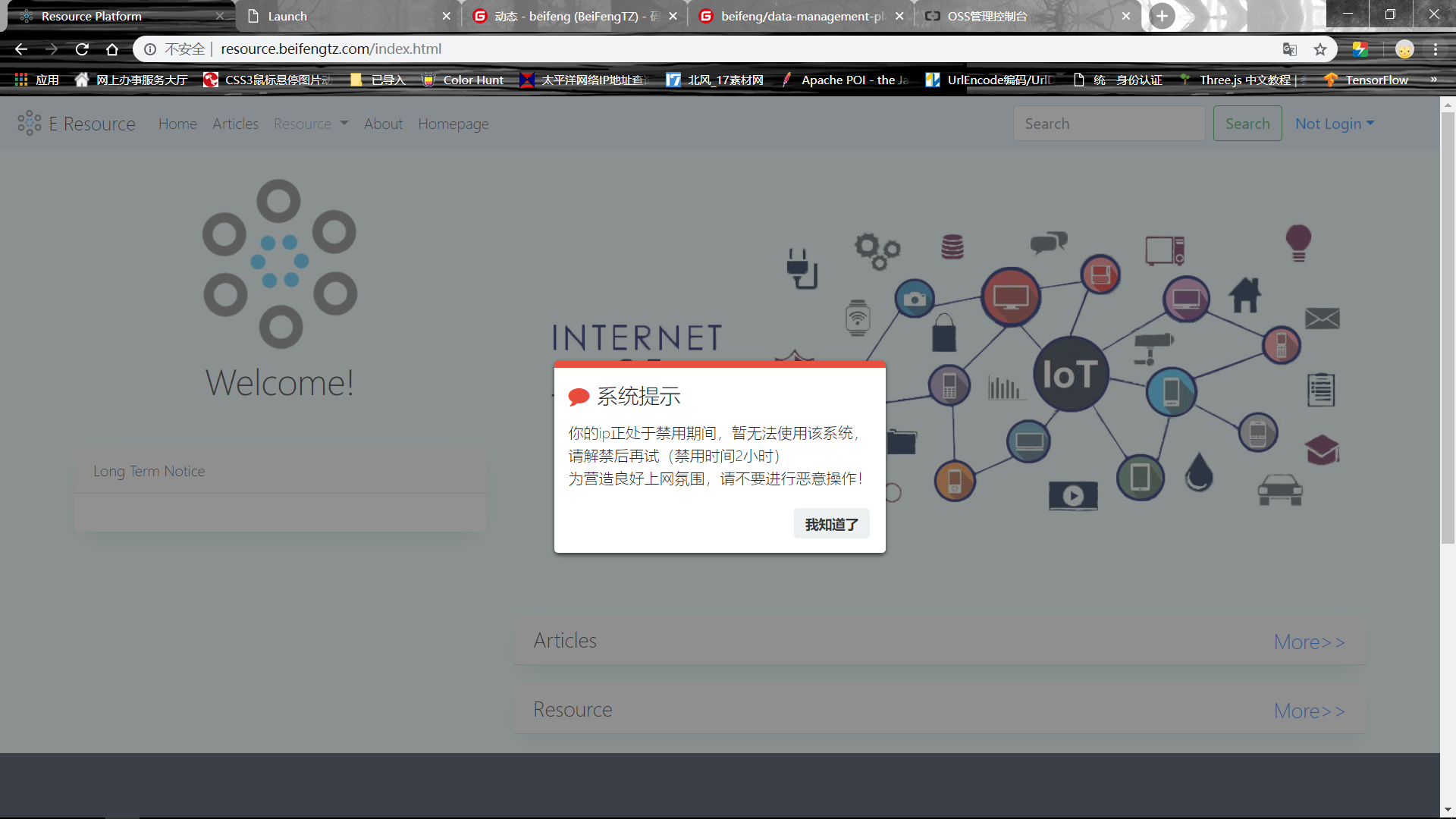
Task: Go to homepage using the home icon
Action: pyautogui.click(x=111, y=49)
